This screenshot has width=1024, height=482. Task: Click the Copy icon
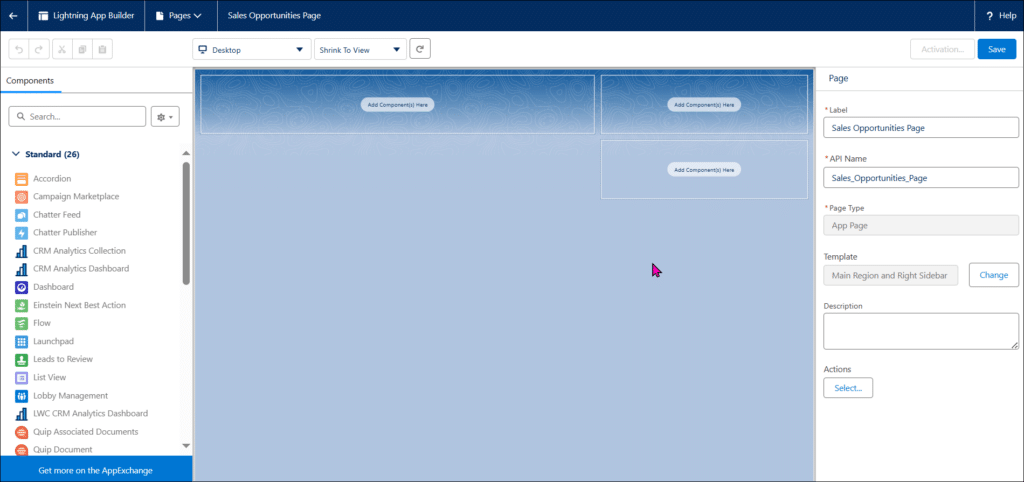coord(82,50)
